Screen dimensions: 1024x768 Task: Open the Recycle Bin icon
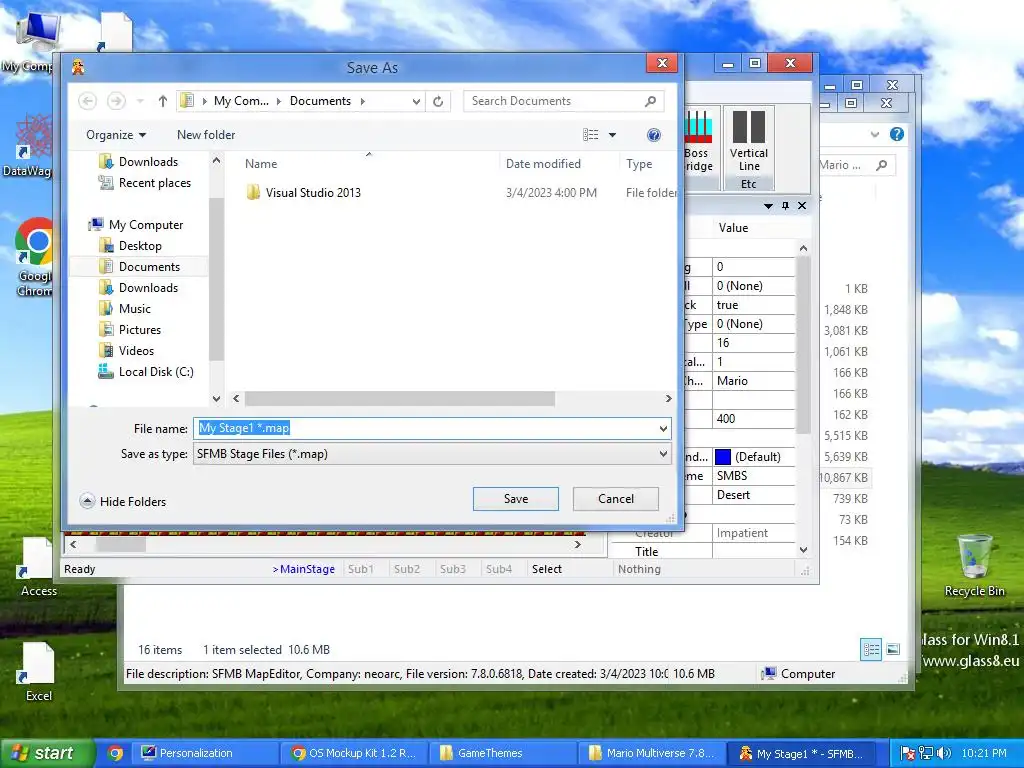pyautogui.click(x=974, y=566)
